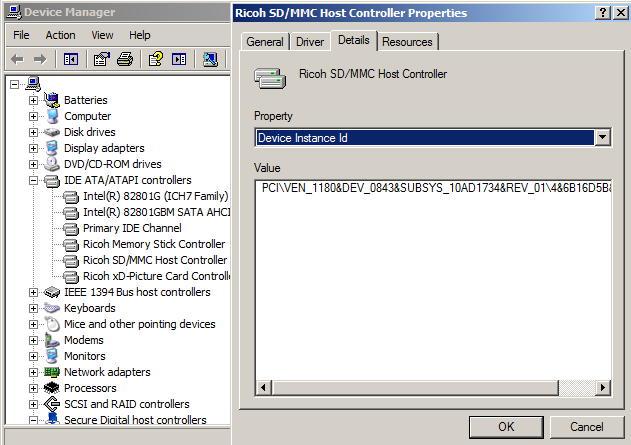Select Secure Digital host controllers

[x=135, y=420]
